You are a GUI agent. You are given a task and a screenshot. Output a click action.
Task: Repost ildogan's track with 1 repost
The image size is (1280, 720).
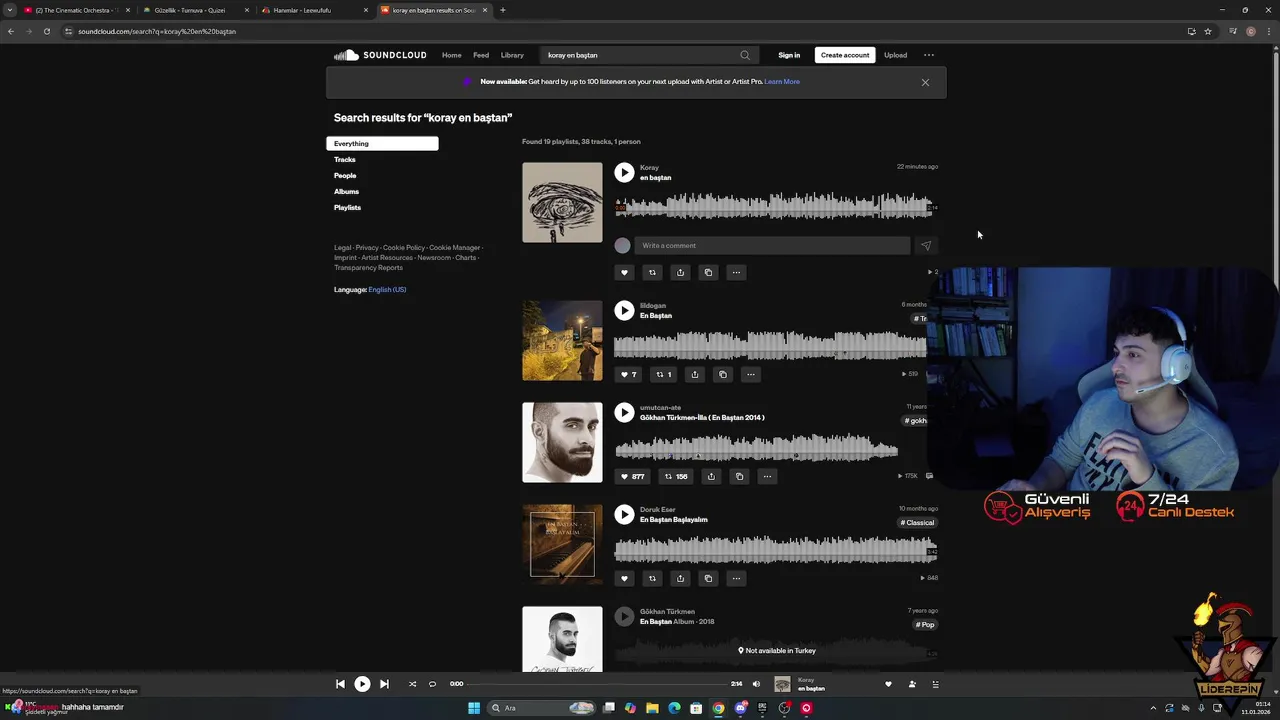pos(663,374)
